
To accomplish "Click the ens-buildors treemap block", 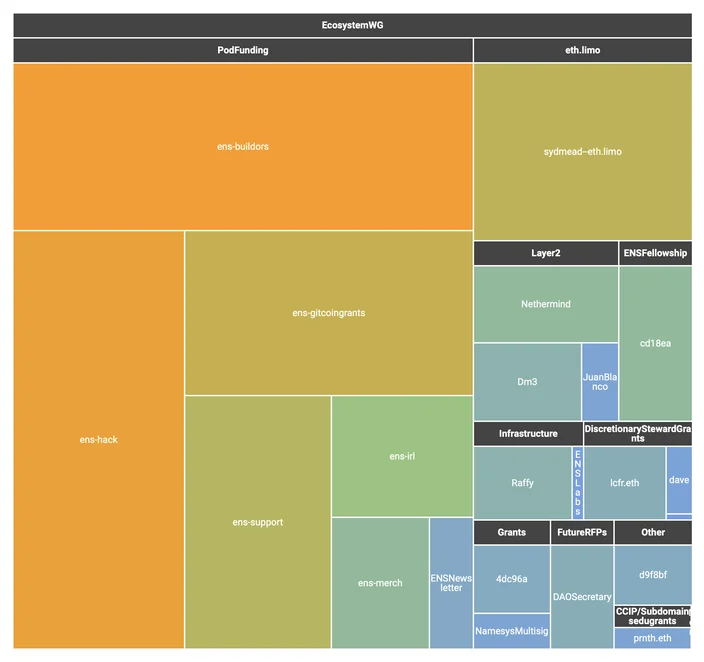I will (x=243, y=147).
